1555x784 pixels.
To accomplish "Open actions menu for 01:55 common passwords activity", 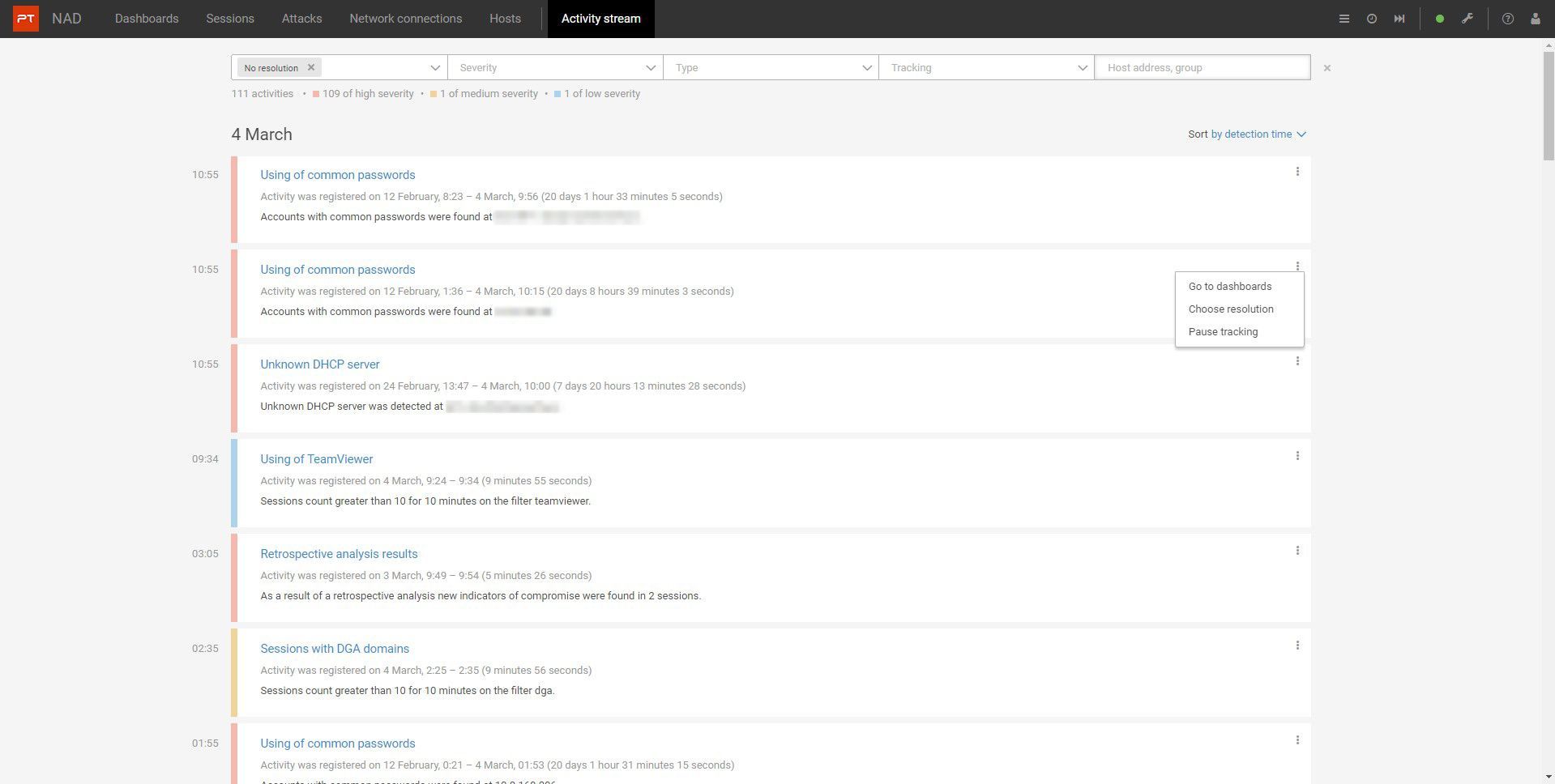I will 1297,740.
